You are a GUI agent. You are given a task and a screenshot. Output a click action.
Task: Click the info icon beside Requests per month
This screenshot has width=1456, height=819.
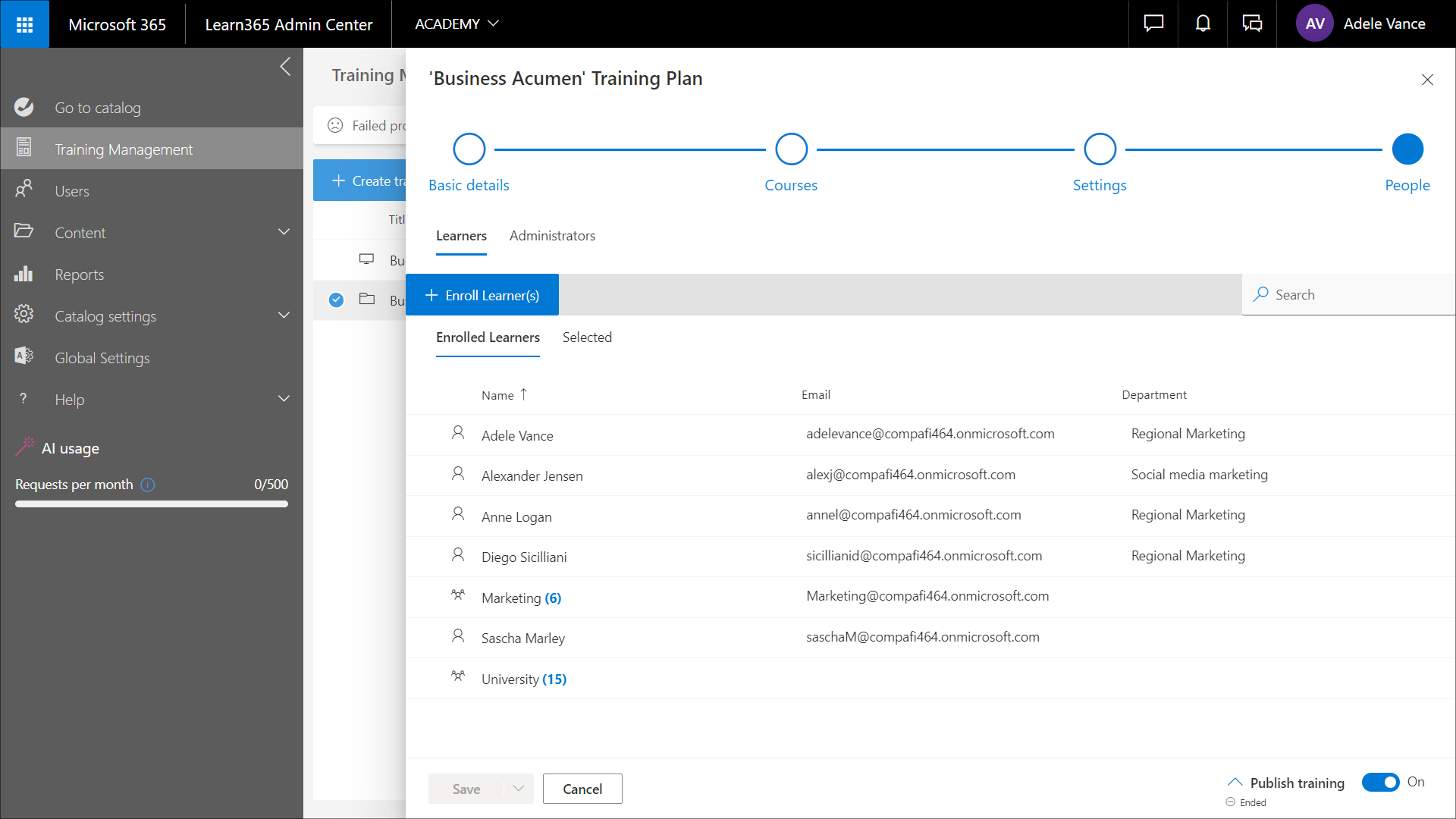tap(149, 485)
